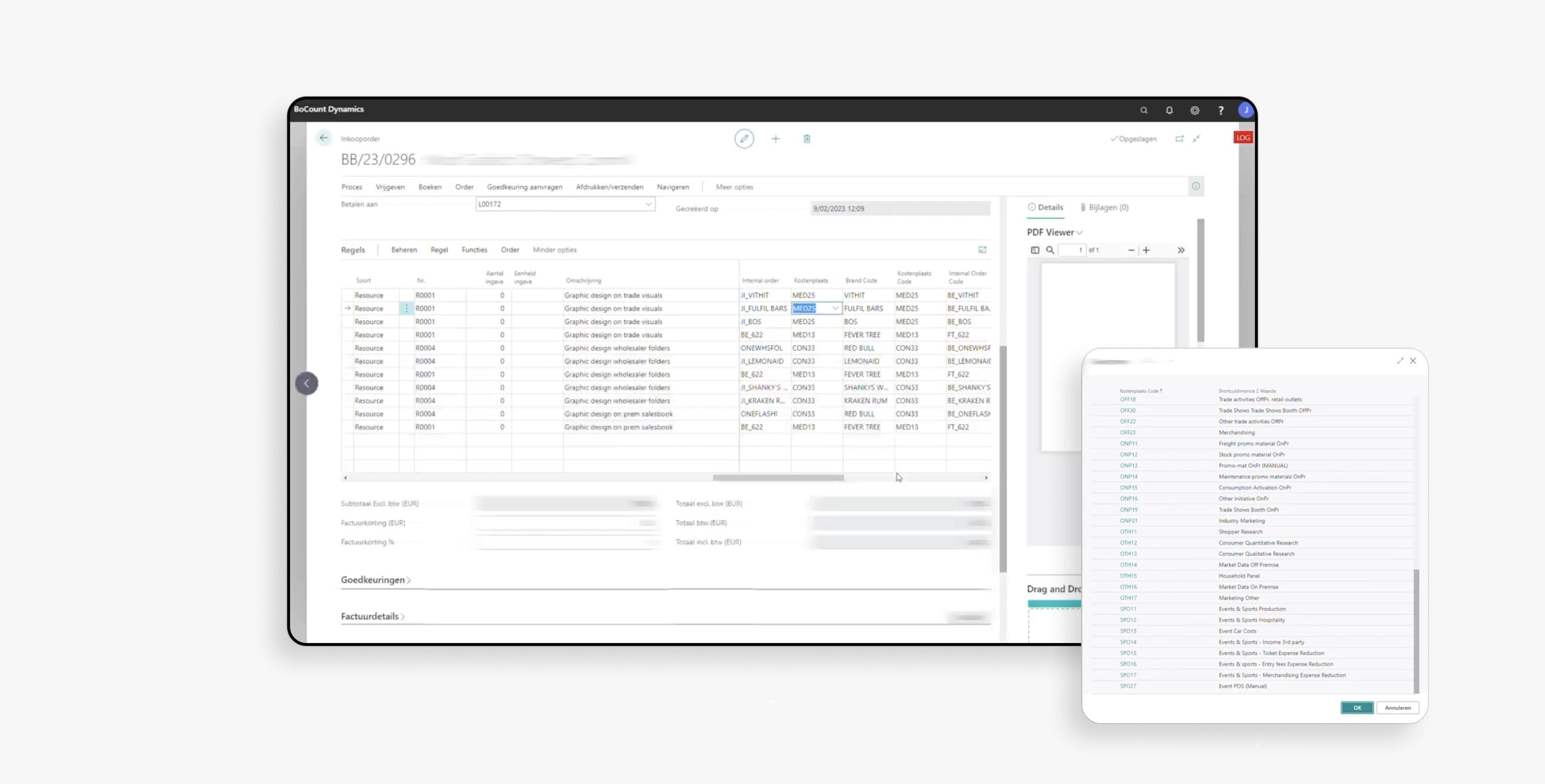Select code SPO11 in the lookup list
This screenshot has height=784, width=1545.
coord(1127,609)
